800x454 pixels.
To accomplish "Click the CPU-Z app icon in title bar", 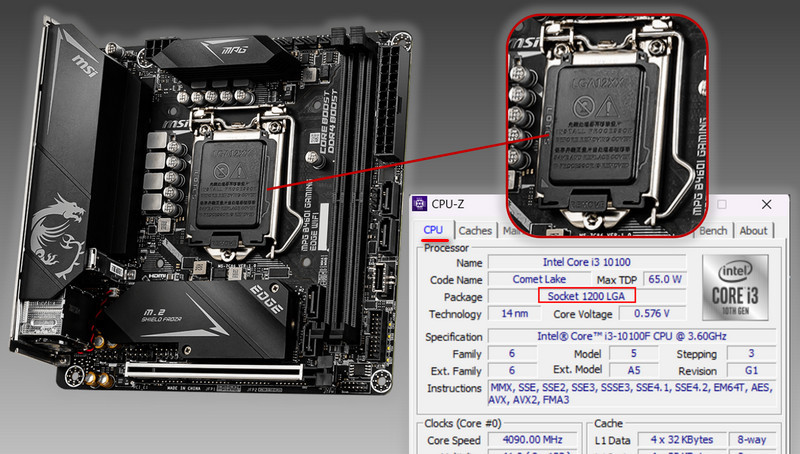I will [420, 204].
